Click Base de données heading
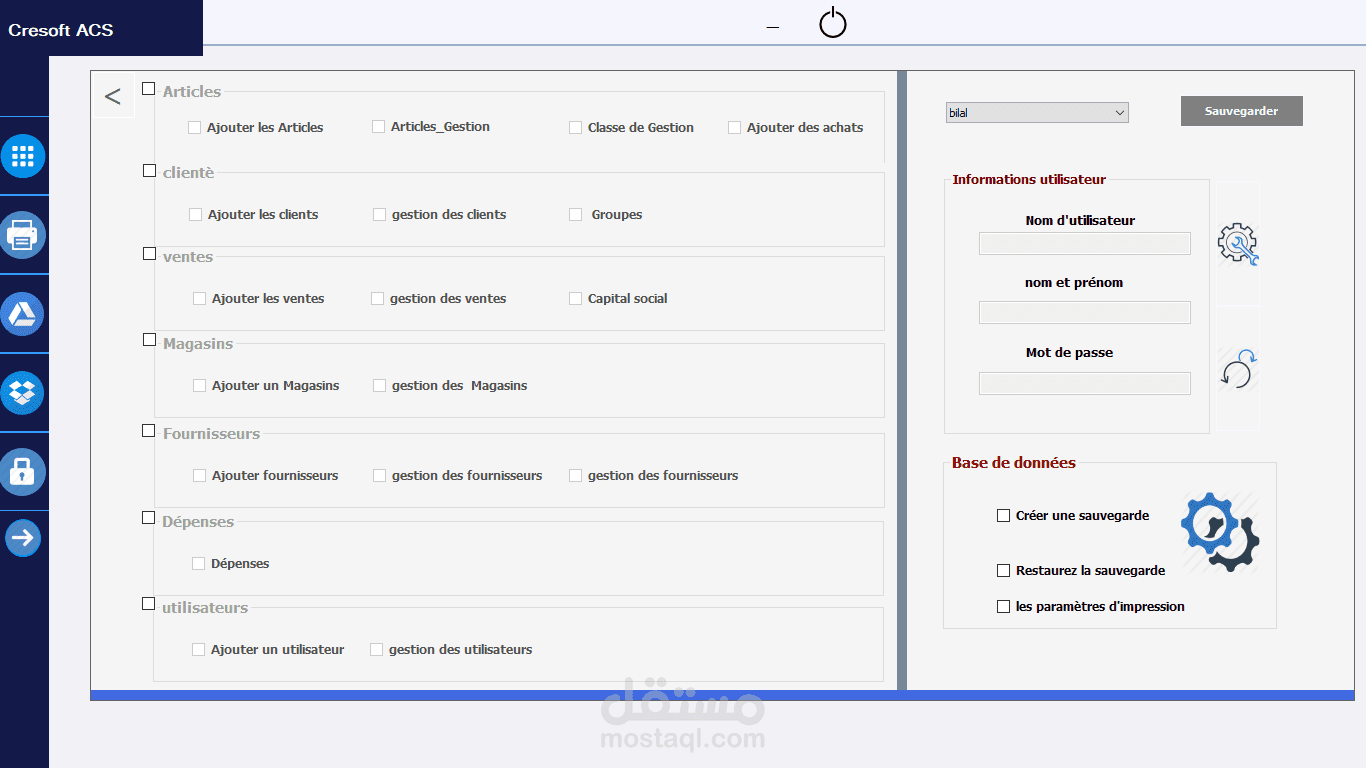1366x768 pixels. [x=1014, y=463]
